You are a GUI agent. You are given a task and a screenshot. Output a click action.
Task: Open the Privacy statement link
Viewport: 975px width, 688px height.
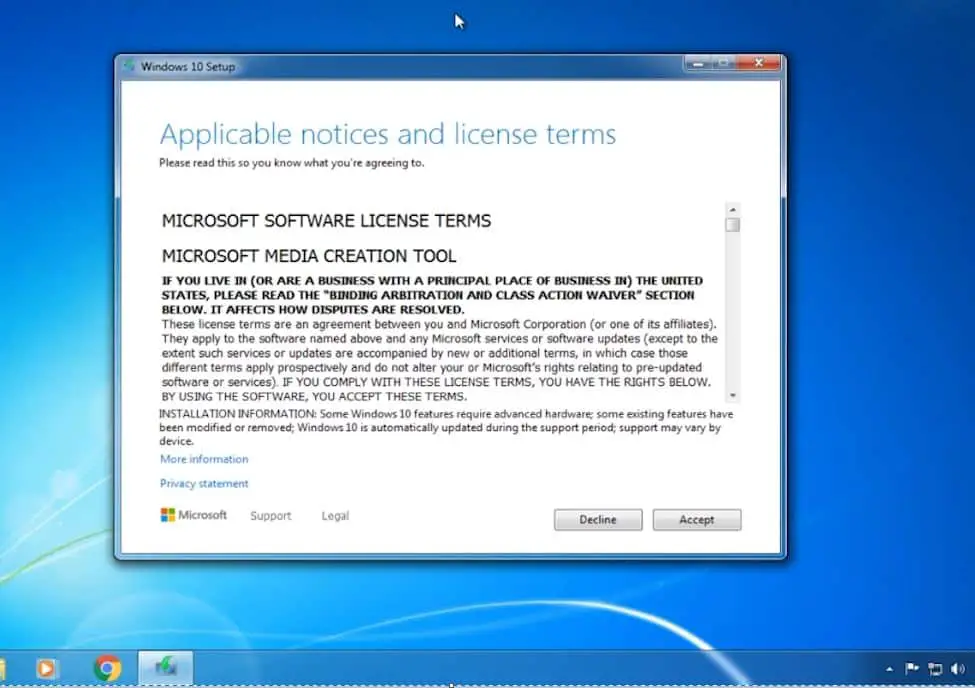point(204,484)
